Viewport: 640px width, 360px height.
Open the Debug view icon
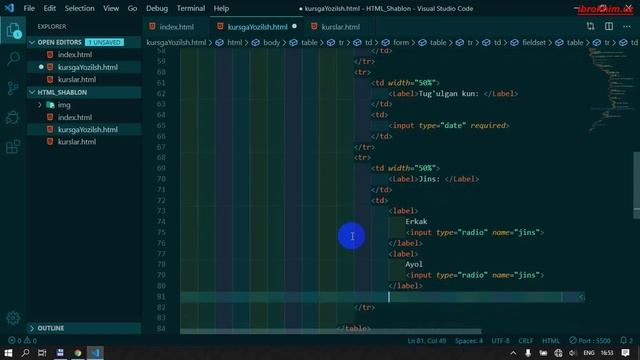click(x=13, y=118)
